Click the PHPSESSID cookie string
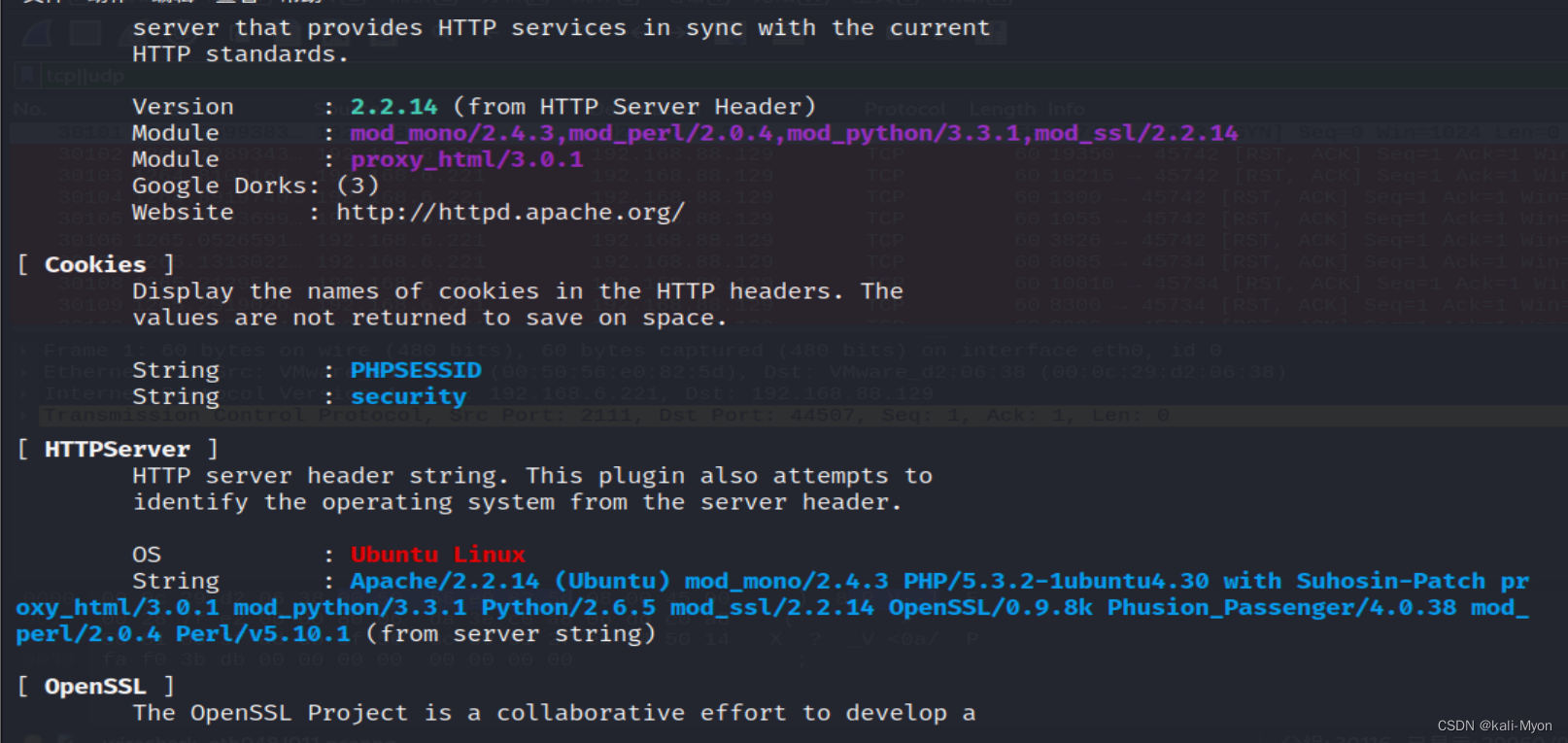1568x743 pixels. [x=416, y=370]
